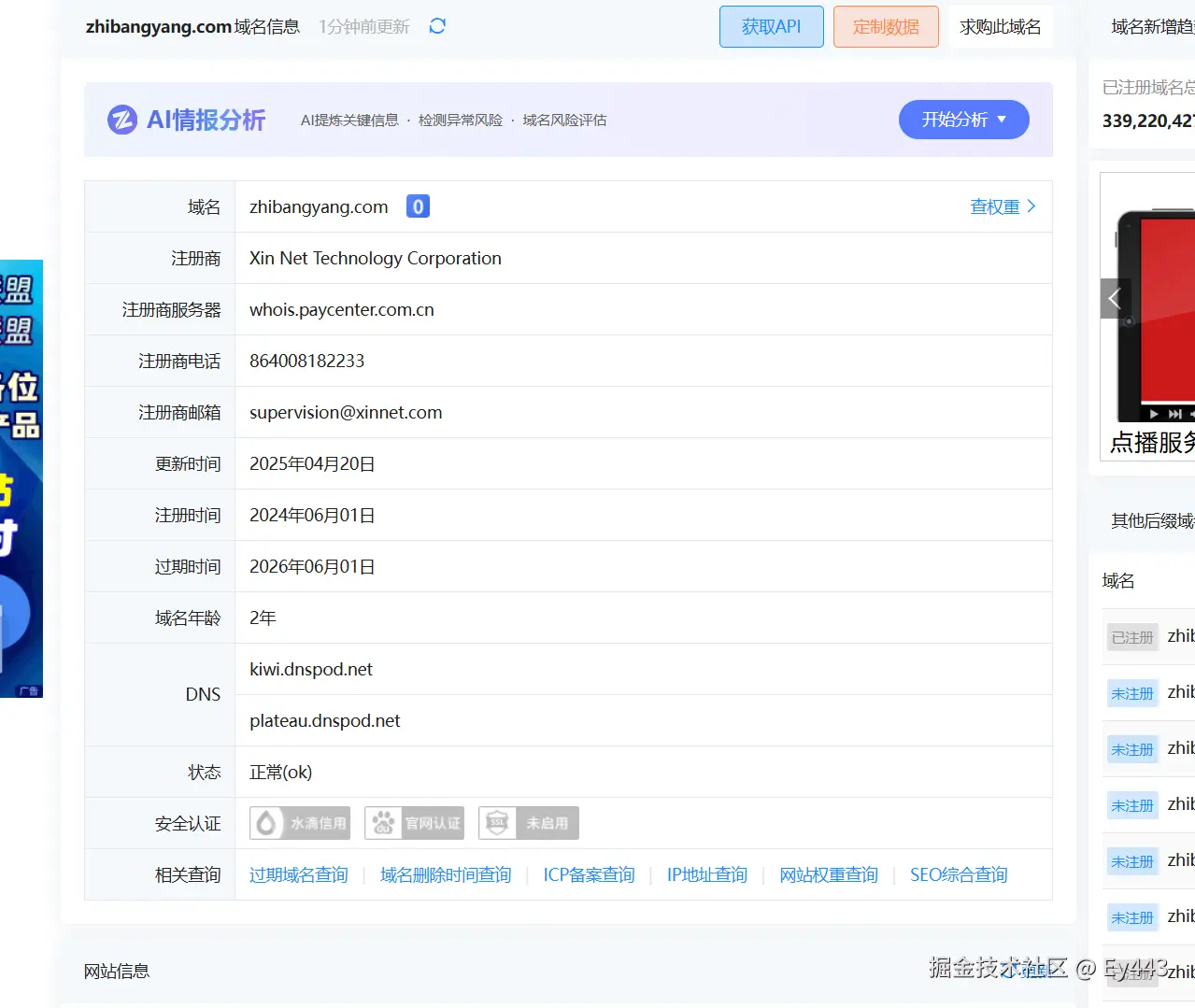Click the 获取API button
Viewport: 1195px width, 1008px height.
click(772, 26)
